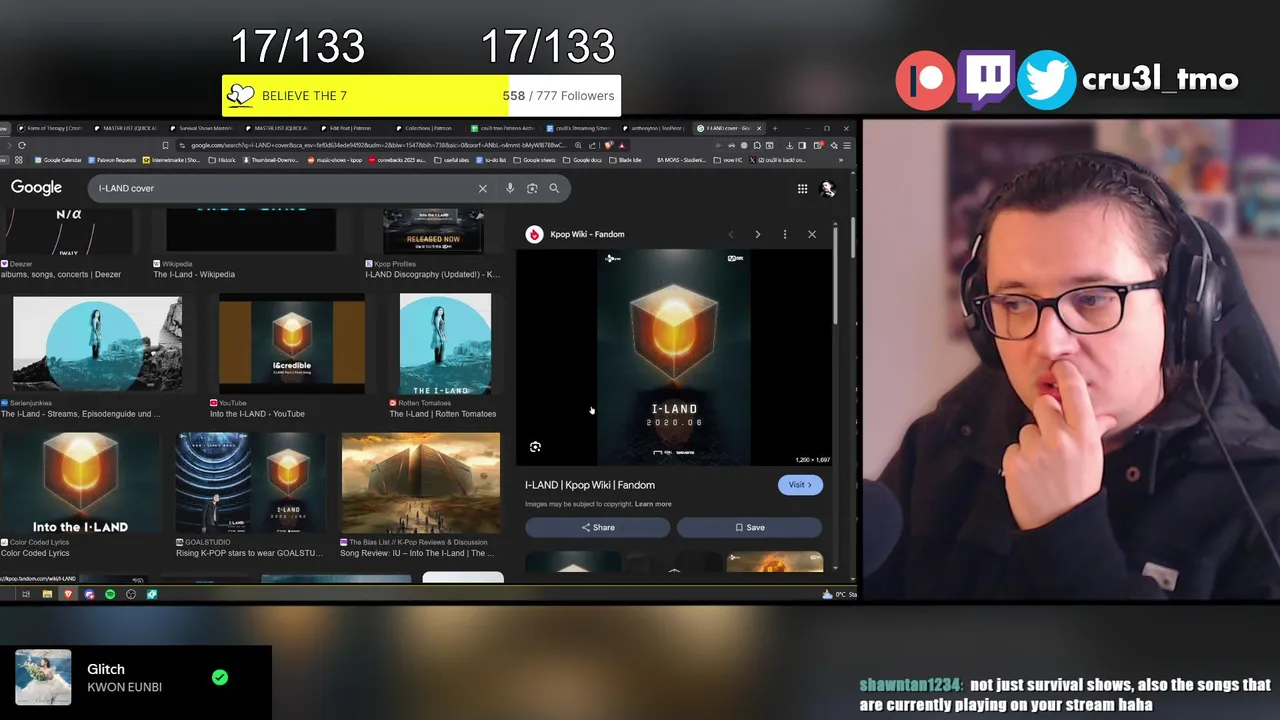Open the Google sheets bookmark folder

pos(534,160)
